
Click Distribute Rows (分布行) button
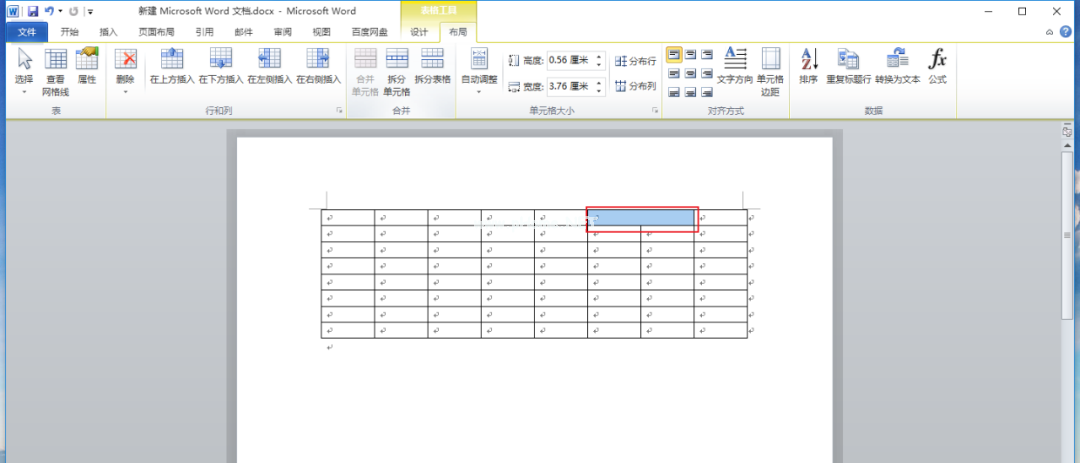[636, 61]
